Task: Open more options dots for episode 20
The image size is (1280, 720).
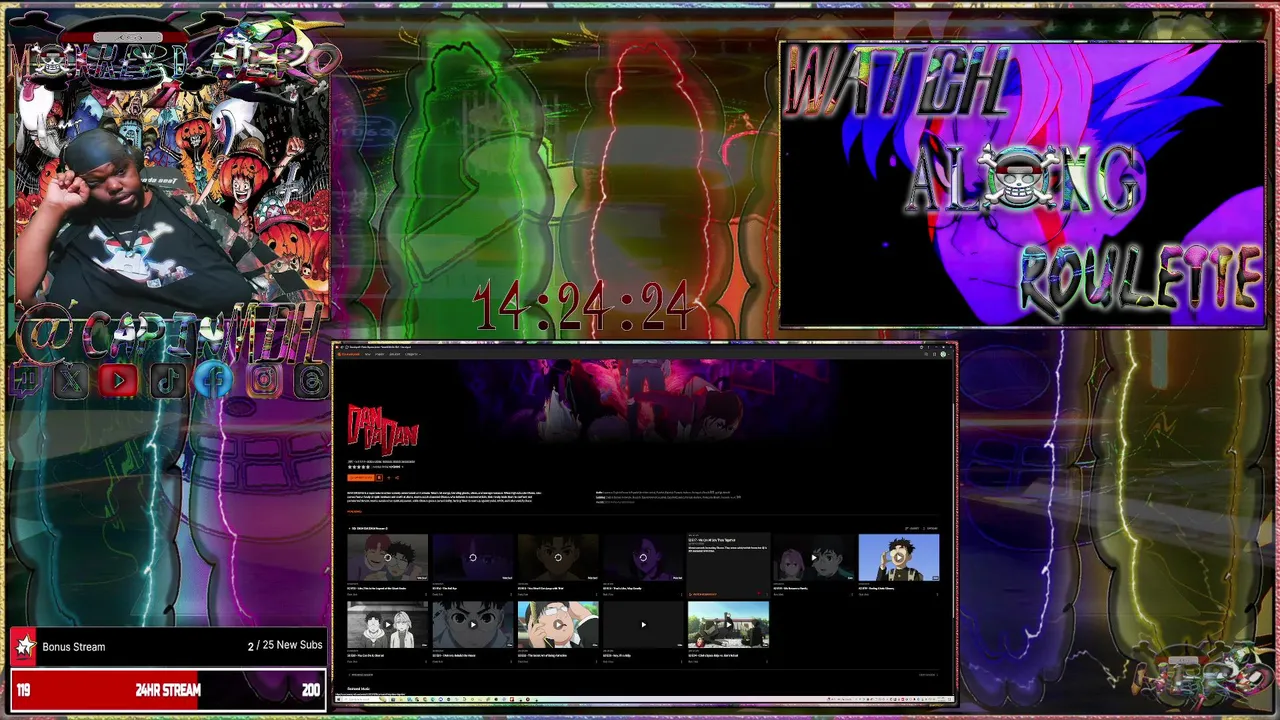Action: click(426, 661)
